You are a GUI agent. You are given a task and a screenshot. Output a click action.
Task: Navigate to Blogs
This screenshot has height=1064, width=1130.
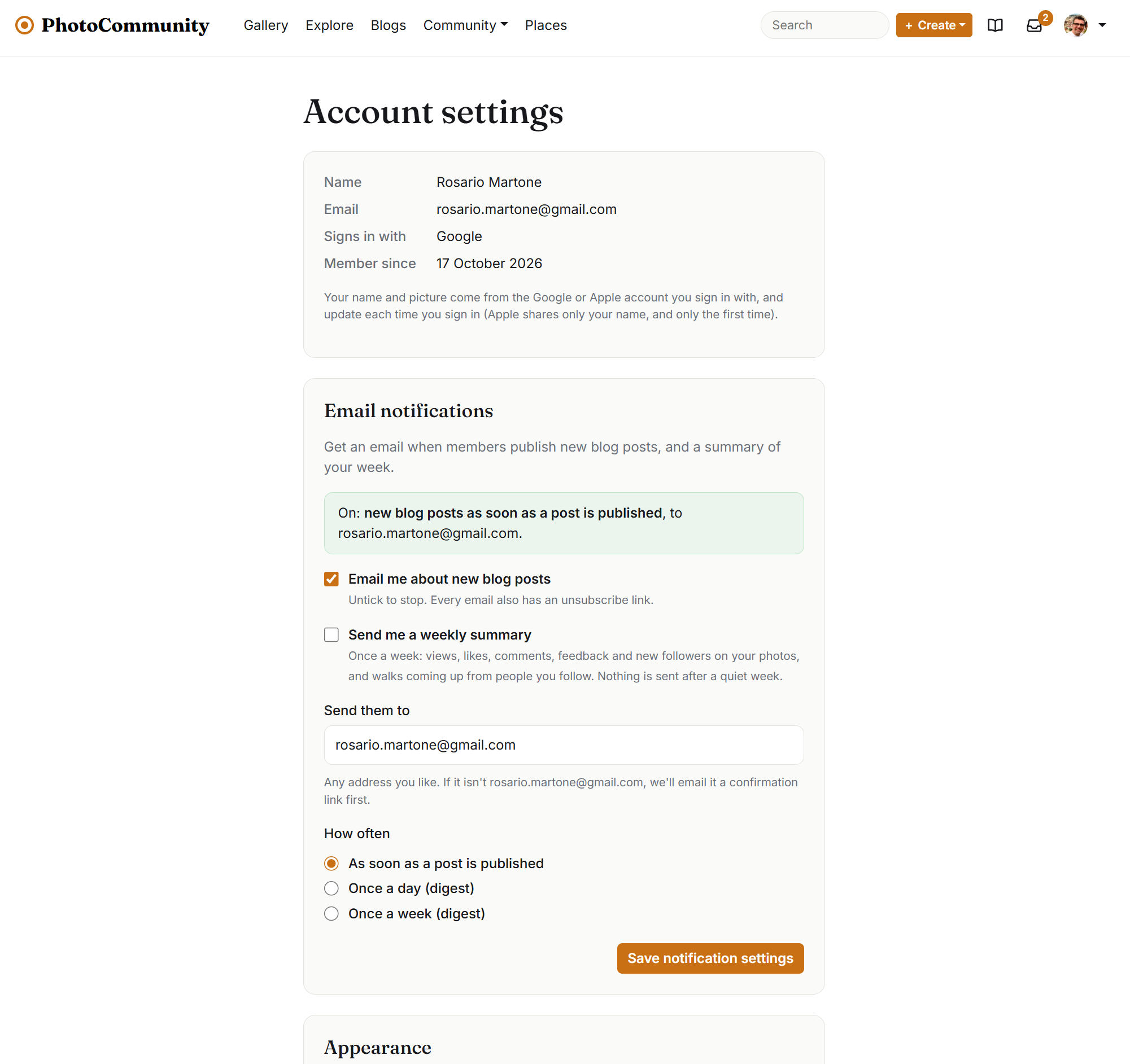coord(388,25)
